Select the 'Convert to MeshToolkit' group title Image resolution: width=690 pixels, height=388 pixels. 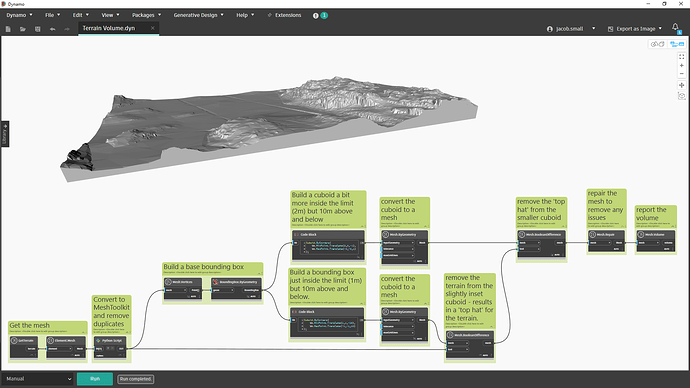click(111, 311)
